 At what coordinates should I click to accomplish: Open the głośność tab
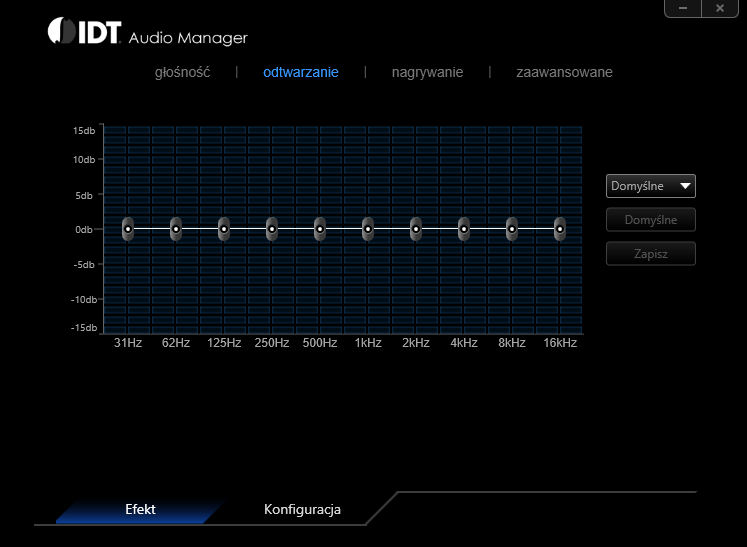point(182,72)
